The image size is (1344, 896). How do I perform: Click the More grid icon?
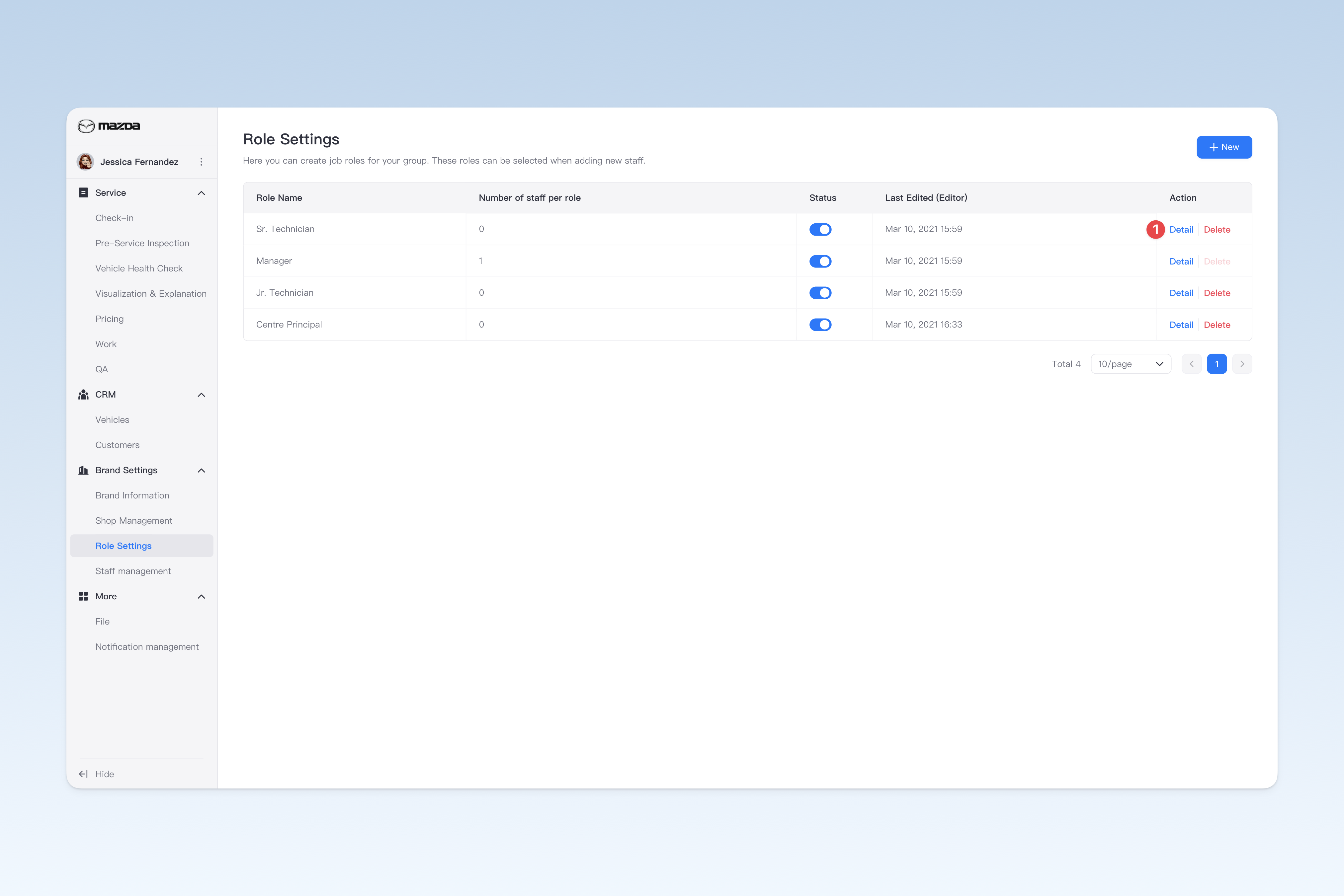point(83,596)
